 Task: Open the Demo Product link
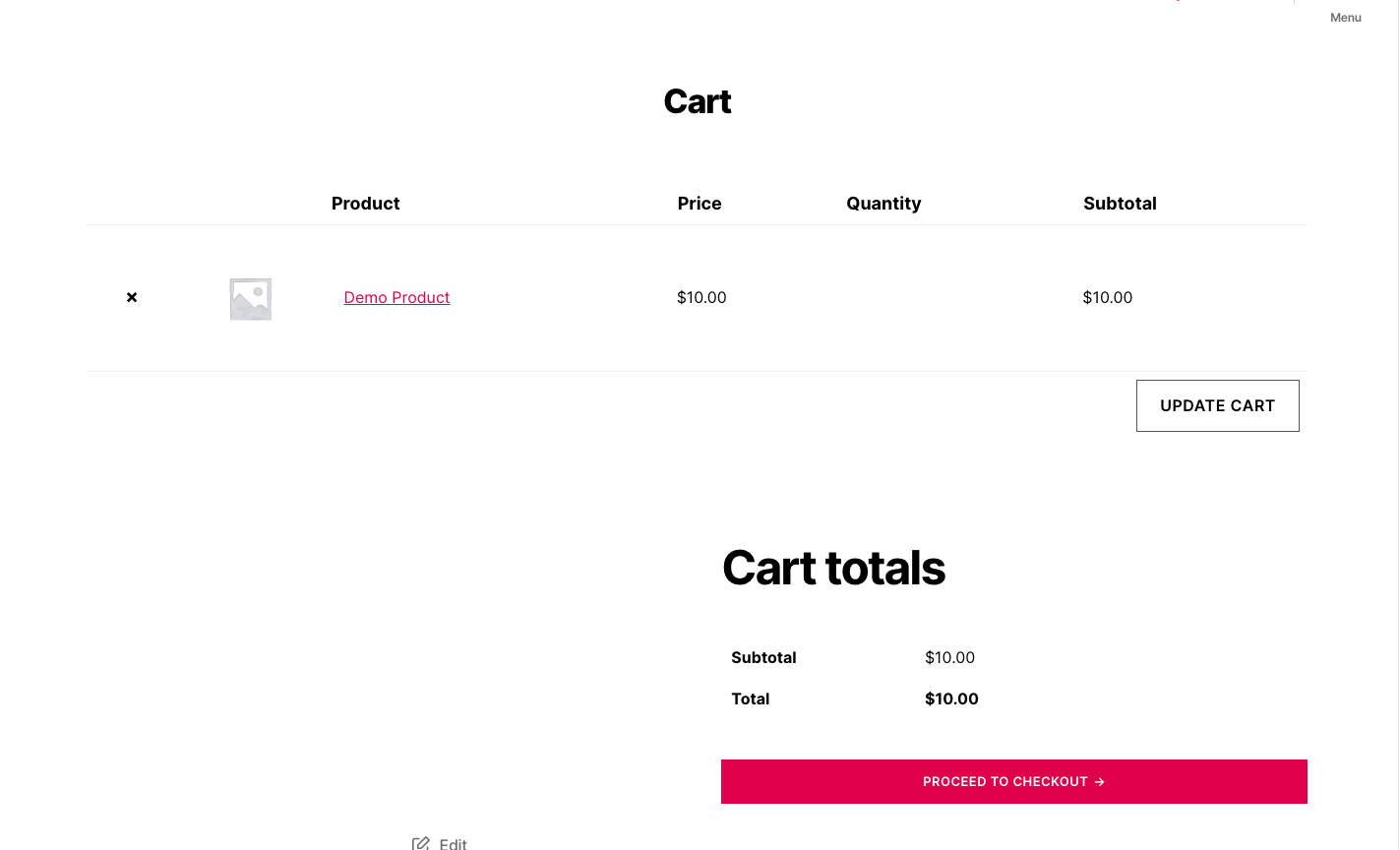396,297
